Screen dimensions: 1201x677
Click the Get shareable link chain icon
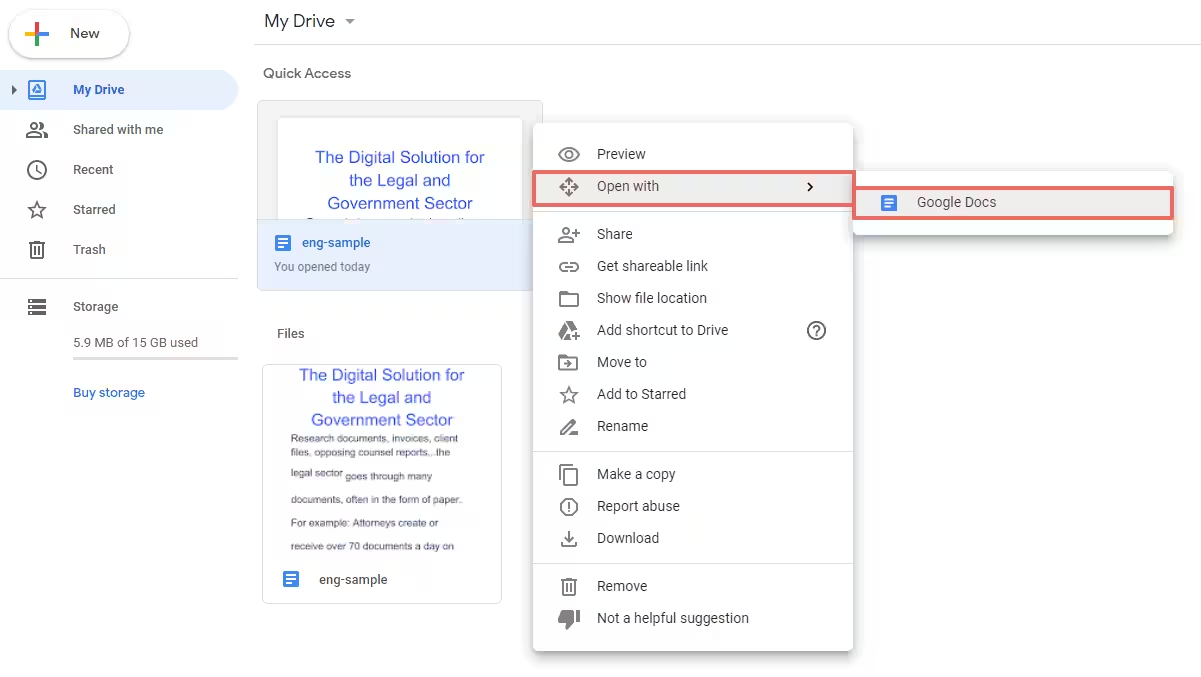point(569,266)
